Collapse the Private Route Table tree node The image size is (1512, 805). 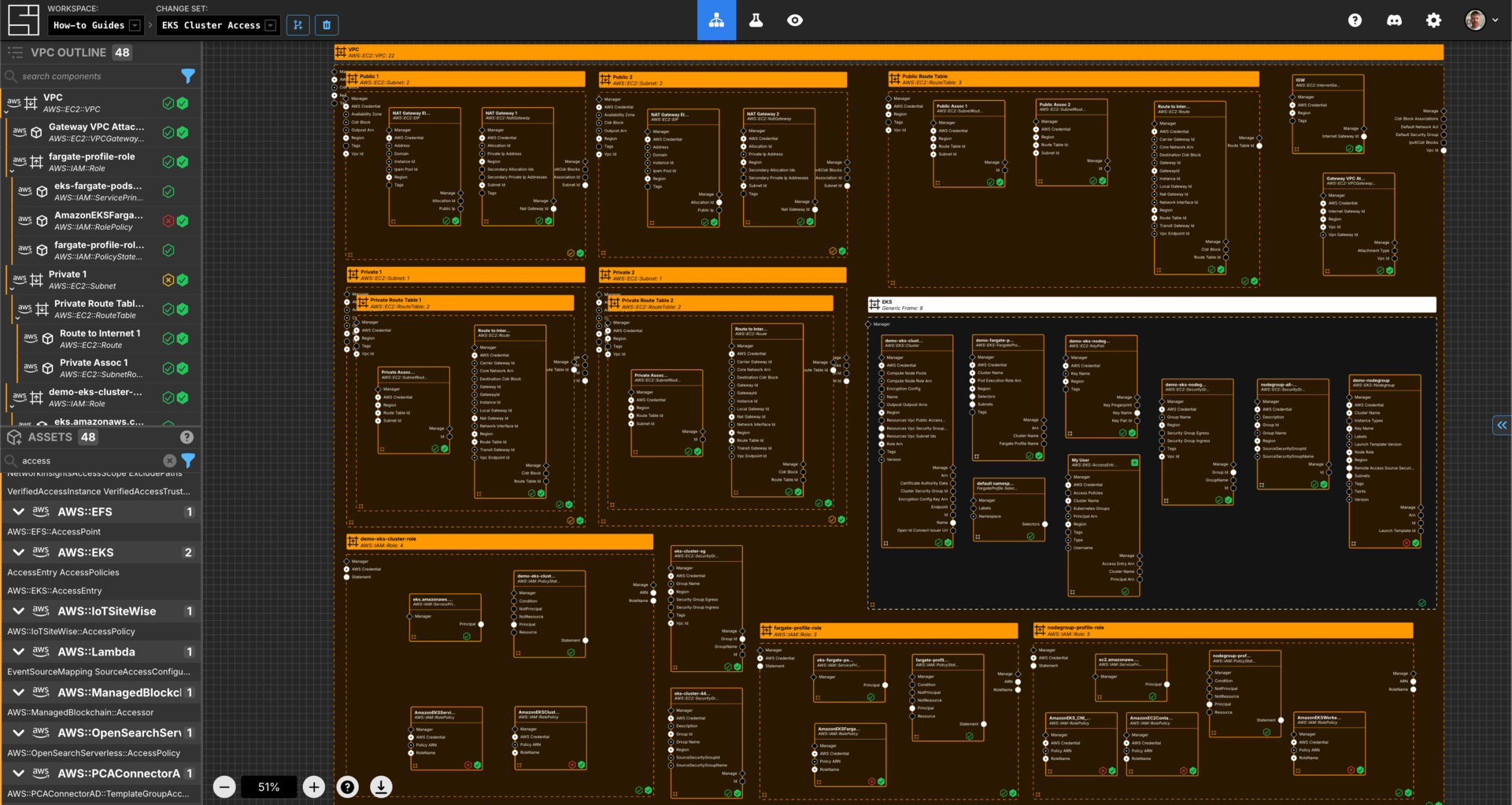(x=17, y=318)
